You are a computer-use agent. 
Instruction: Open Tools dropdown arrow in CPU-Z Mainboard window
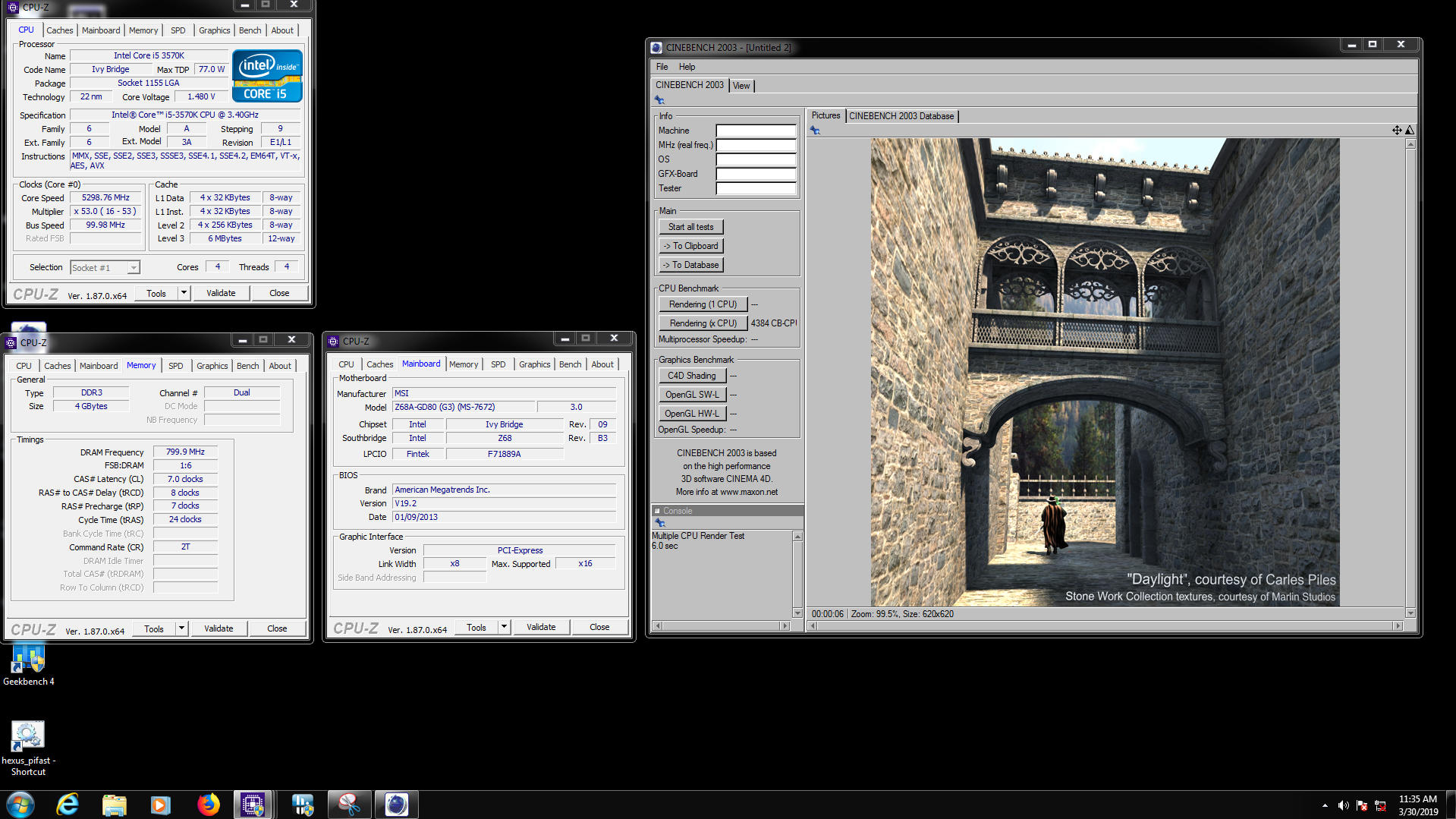click(504, 627)
